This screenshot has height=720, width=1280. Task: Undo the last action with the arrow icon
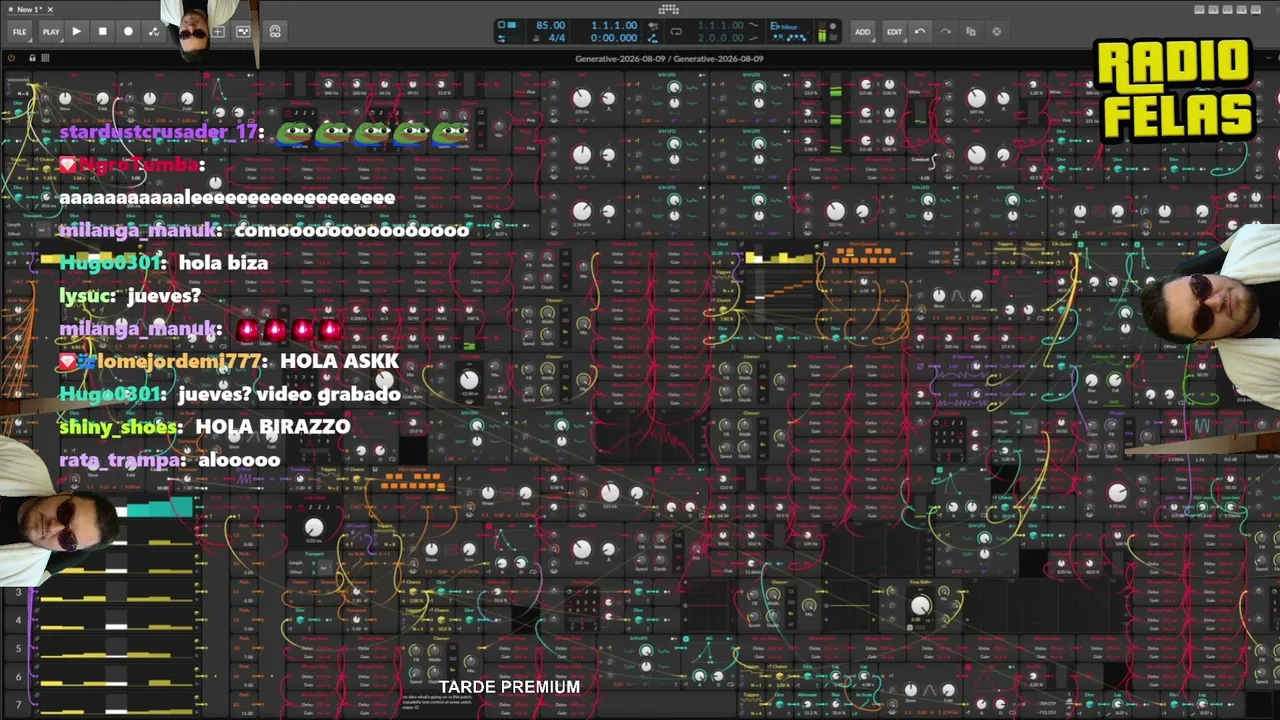click(x=920, y=31)
